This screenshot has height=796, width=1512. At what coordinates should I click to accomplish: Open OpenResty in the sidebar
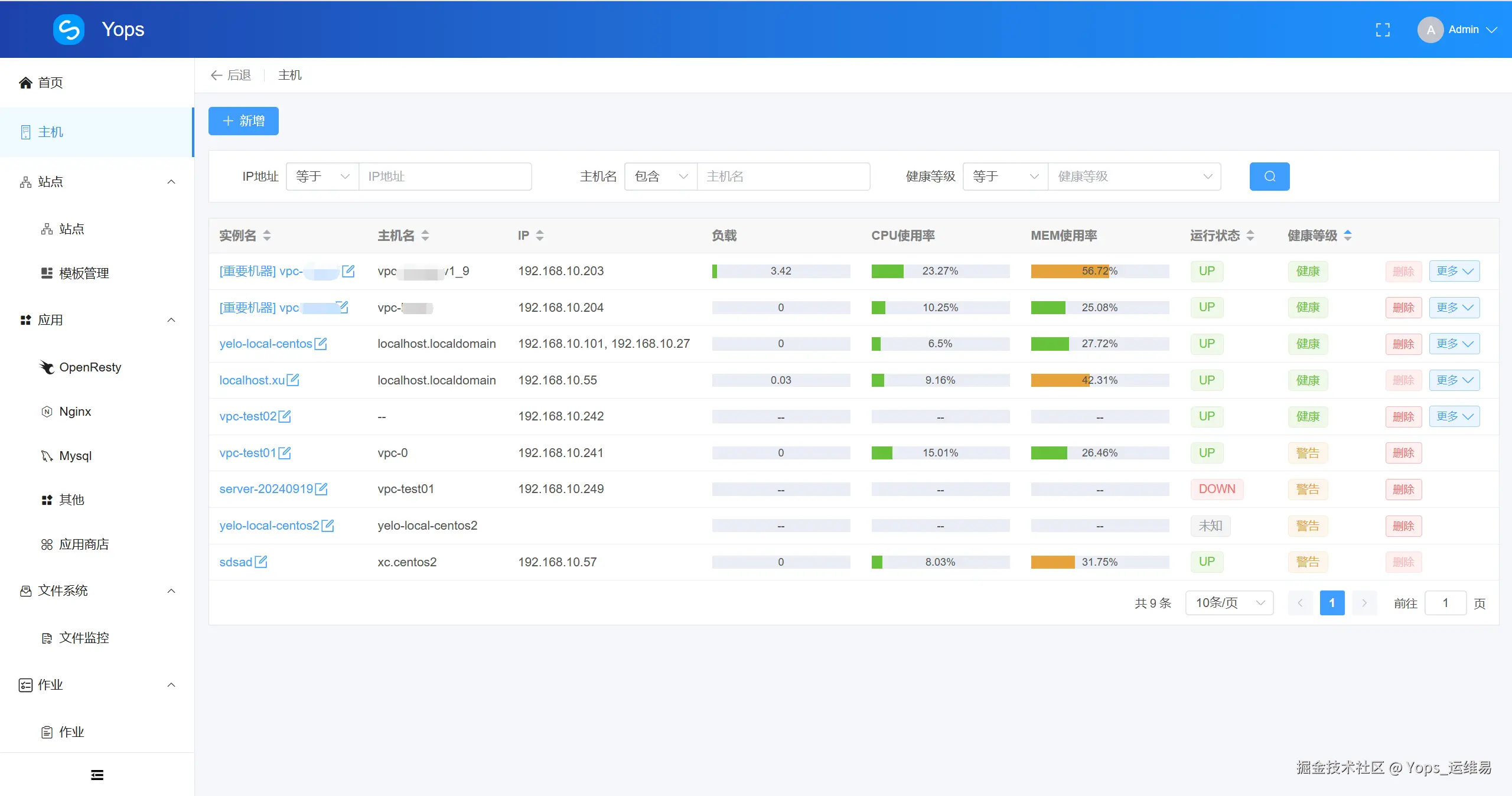pos(90,367)
